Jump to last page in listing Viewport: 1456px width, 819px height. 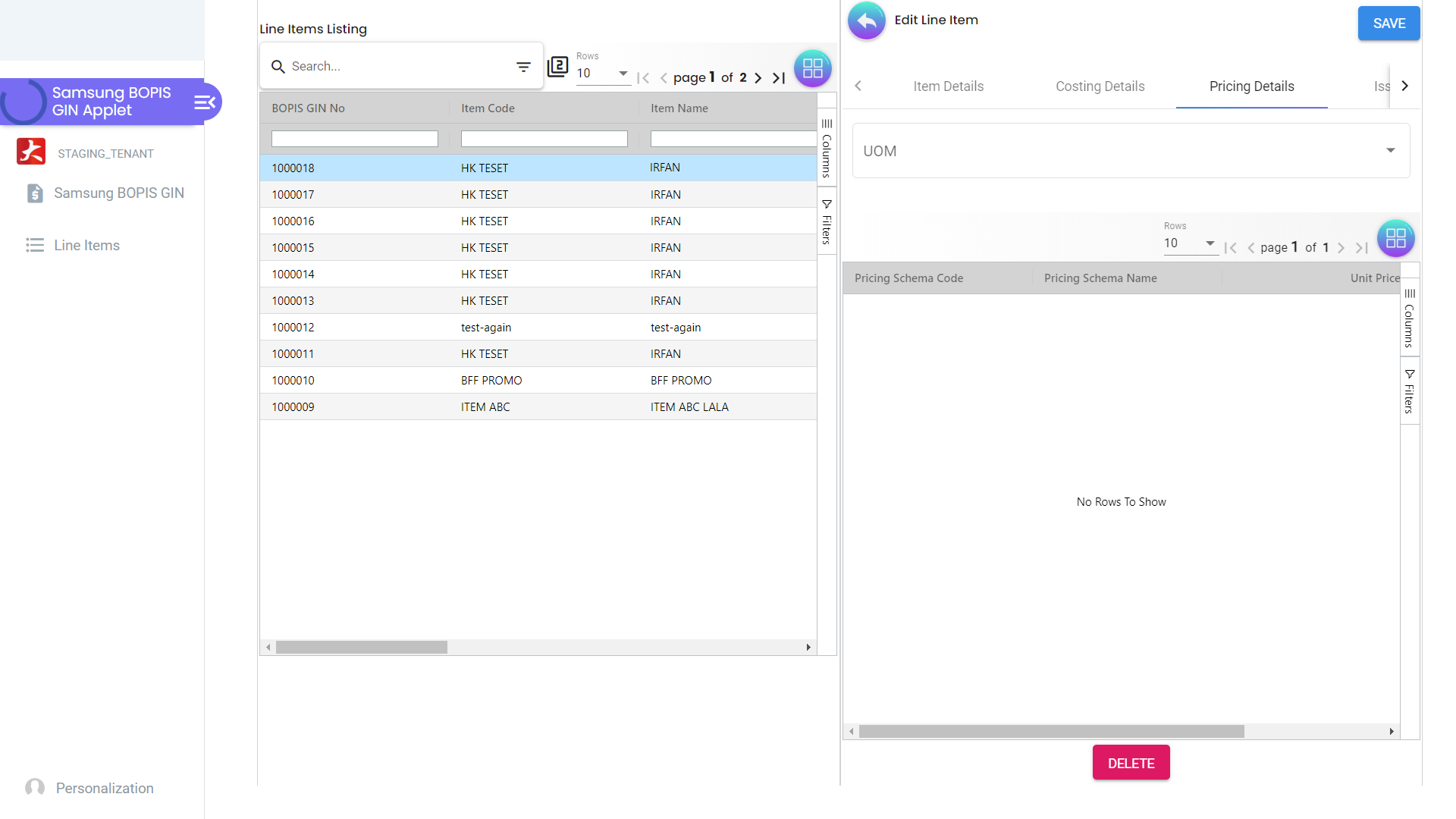click(x=779, y=77)
